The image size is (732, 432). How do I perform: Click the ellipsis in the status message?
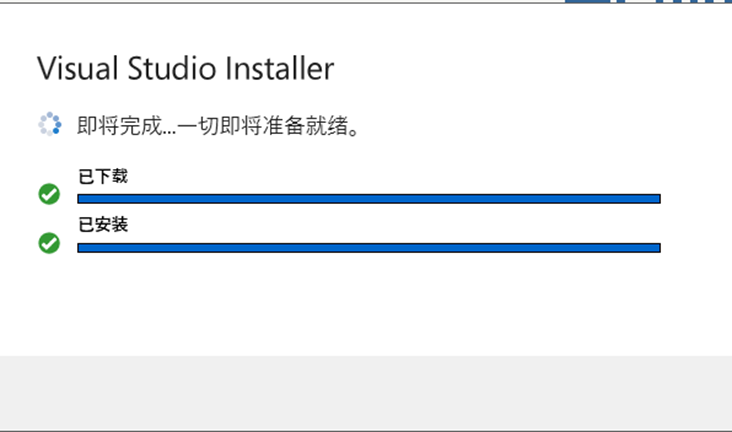click(x=169, y=133)
